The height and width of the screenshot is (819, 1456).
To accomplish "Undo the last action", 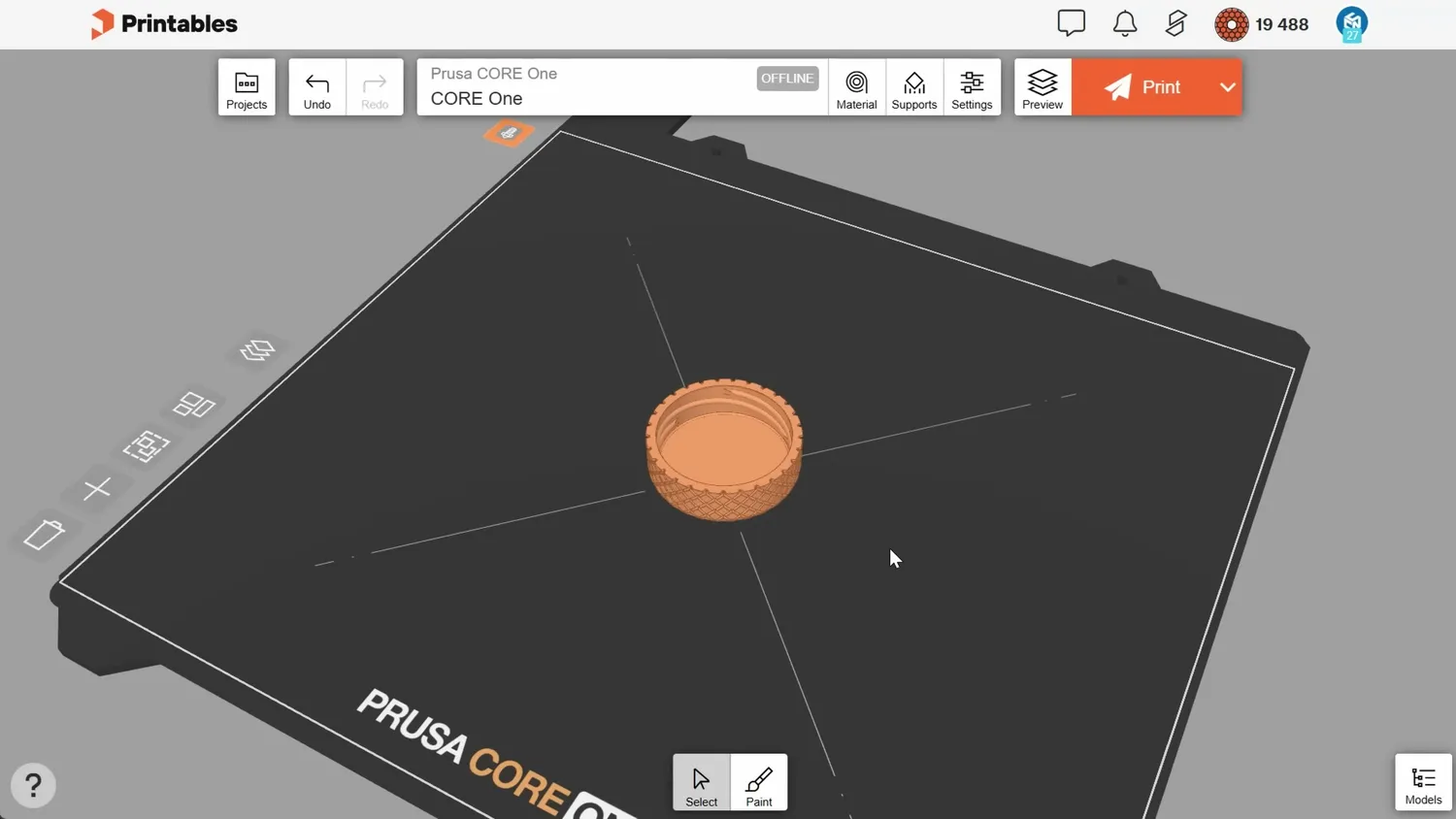I will click(317, 87).
